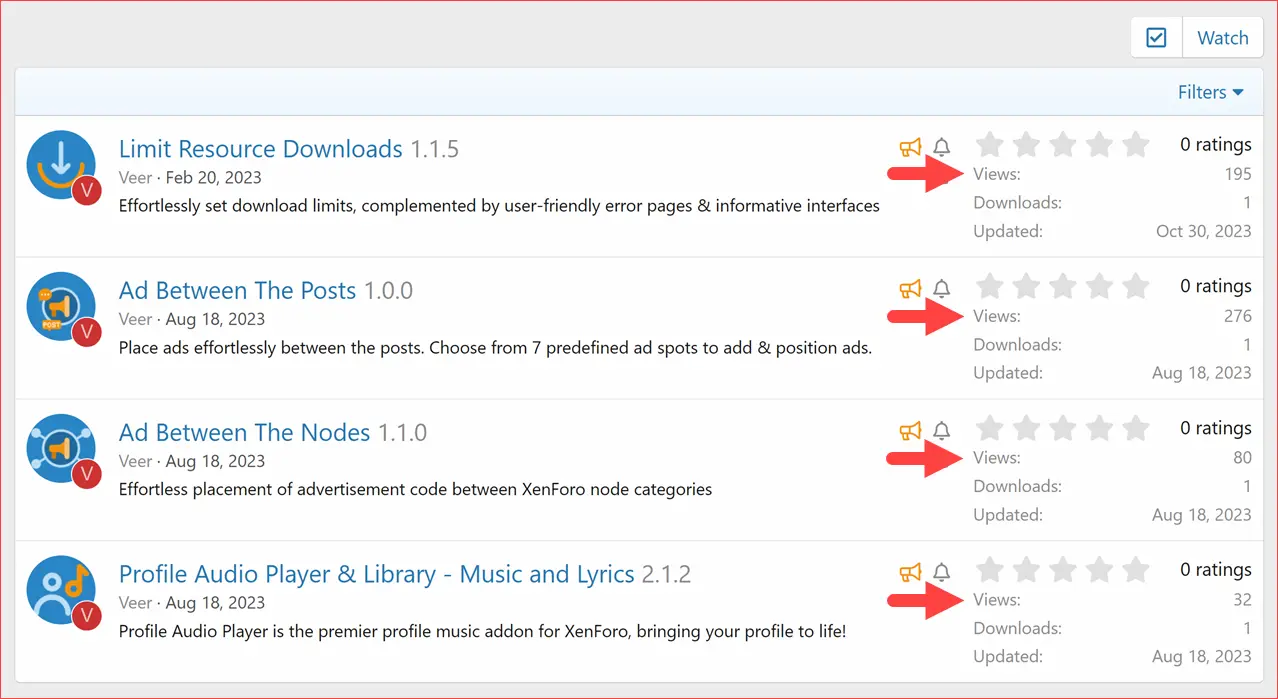Screen dimensions: 1278x699
Task: Open the Limit Resource Downloads resource
Action: [261, 148]
